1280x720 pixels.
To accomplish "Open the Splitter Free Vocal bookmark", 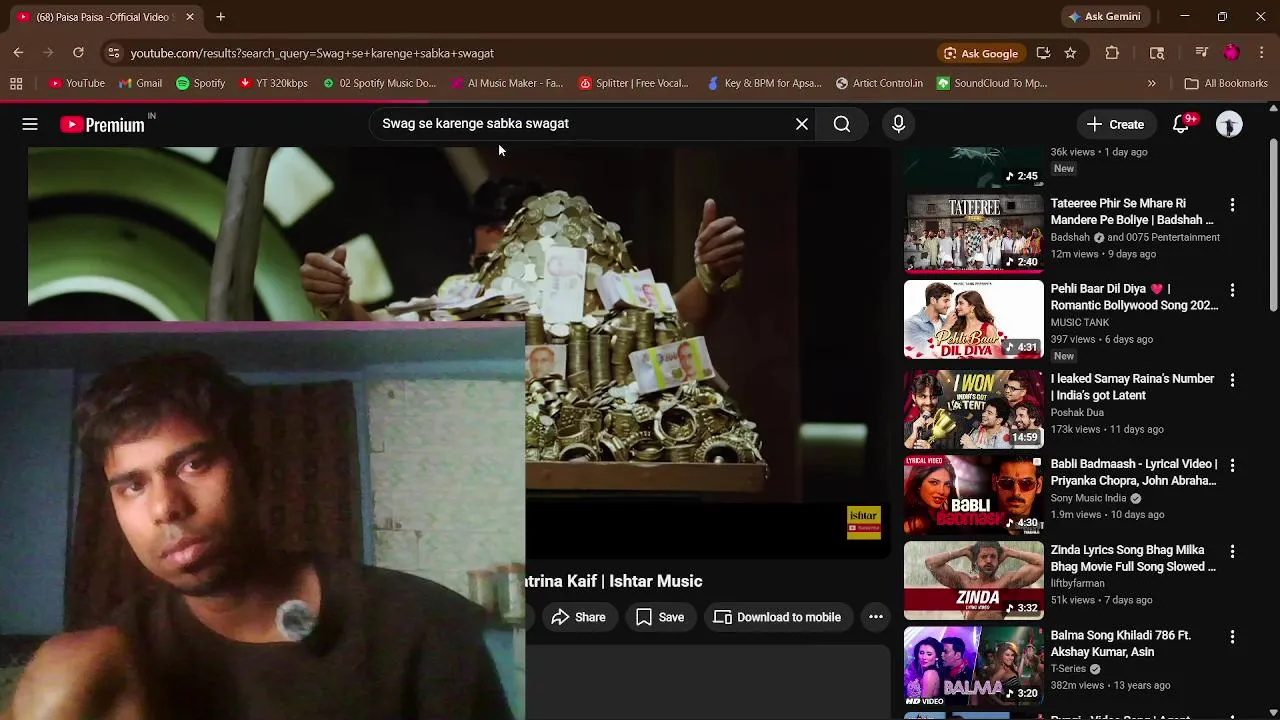I will tap(634, 84).
